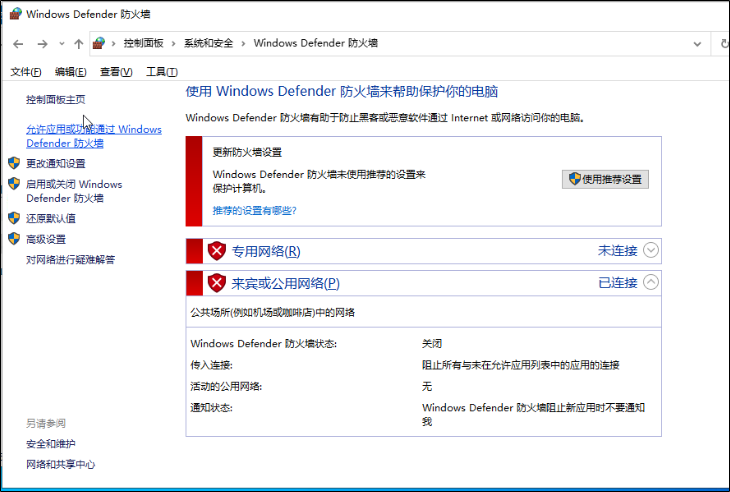Click the 关闭 firewall state value
730x492 pixels.
coord(432,344)
